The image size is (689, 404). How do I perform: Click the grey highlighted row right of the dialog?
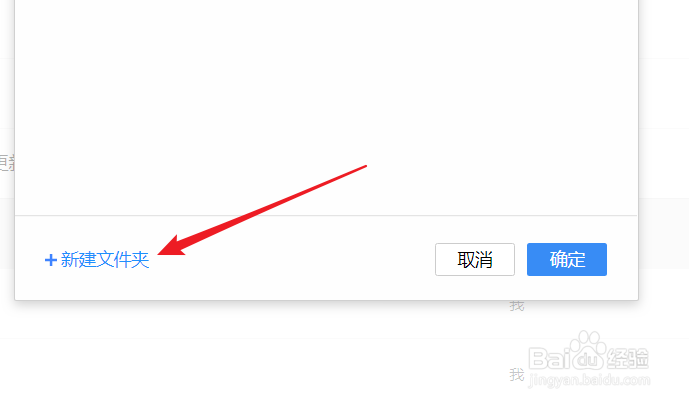pyautogui.click(x=664, y=233)
